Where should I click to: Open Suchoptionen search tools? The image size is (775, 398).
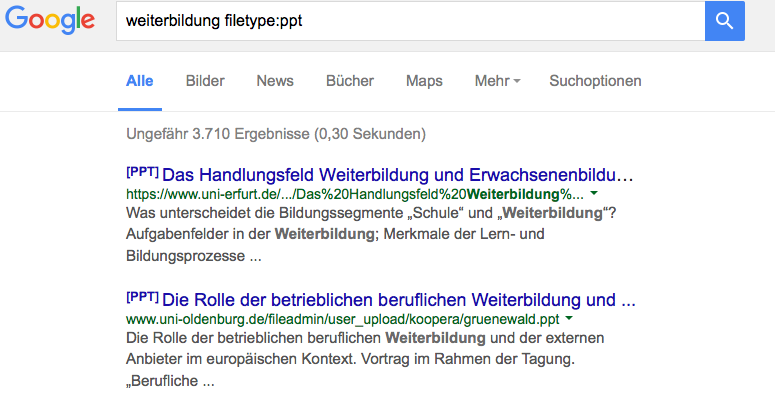(x=595, y=81)
